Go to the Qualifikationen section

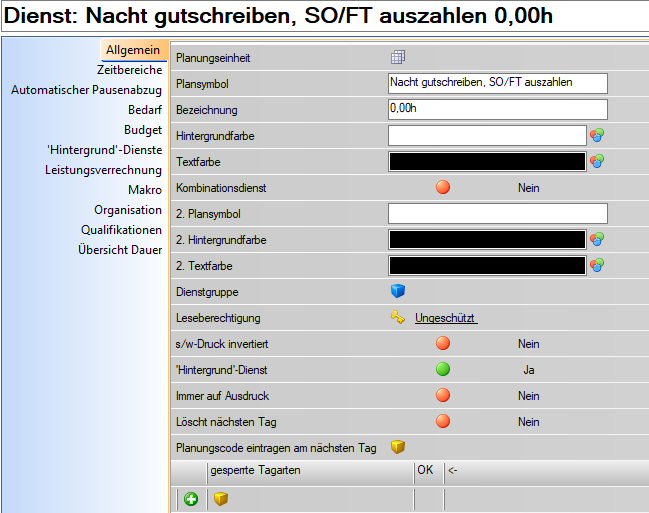point(121,230)
